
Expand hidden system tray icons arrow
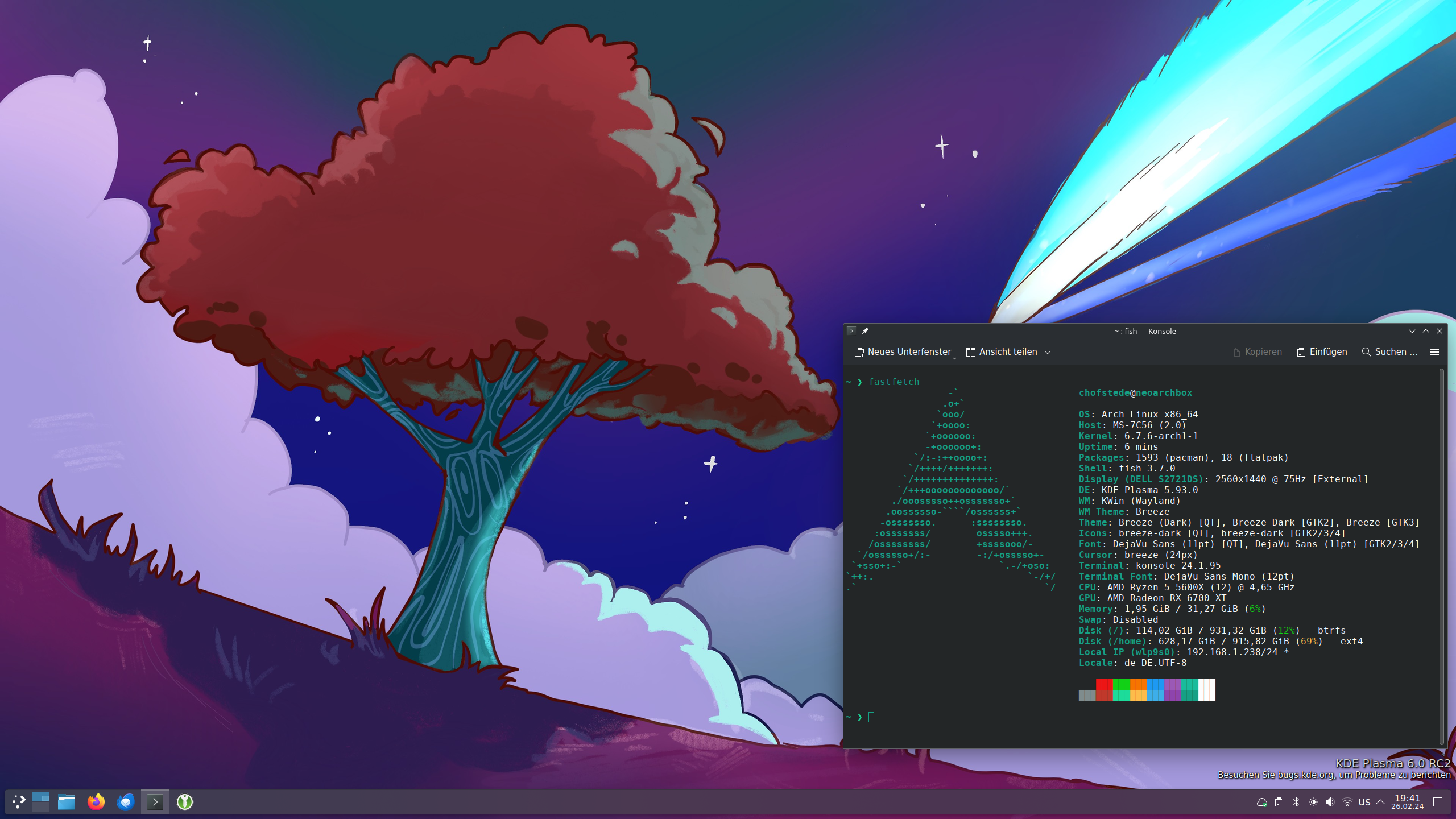[x=1380, y=802]
